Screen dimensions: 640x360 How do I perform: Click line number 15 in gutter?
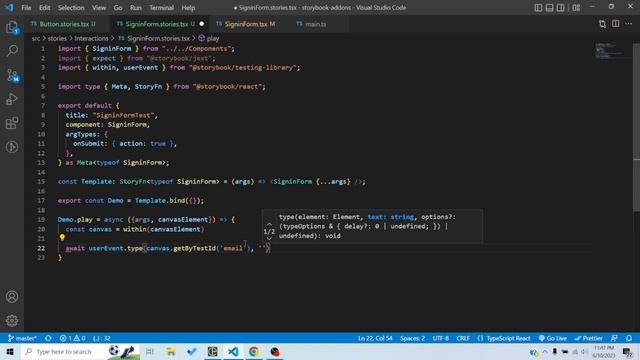(41, 182)
